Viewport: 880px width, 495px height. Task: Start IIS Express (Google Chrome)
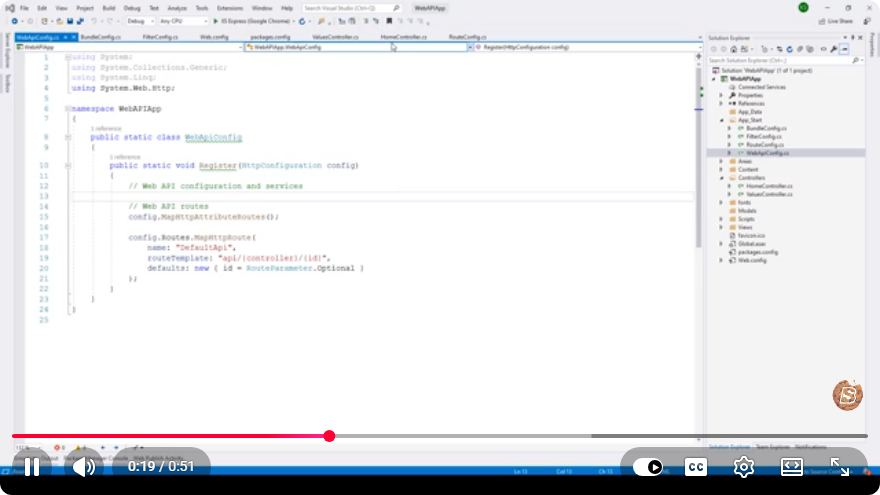tap(251, 21)
